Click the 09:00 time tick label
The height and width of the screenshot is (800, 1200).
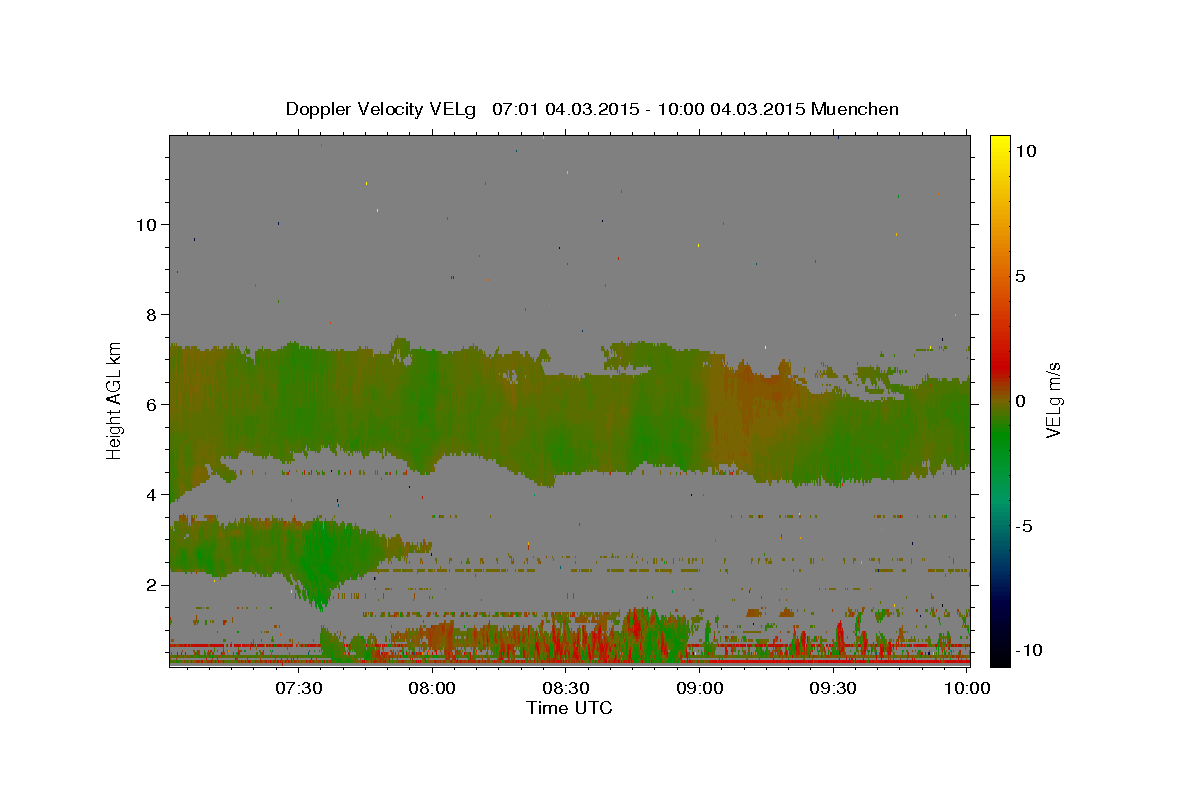[x=699, y=688]
